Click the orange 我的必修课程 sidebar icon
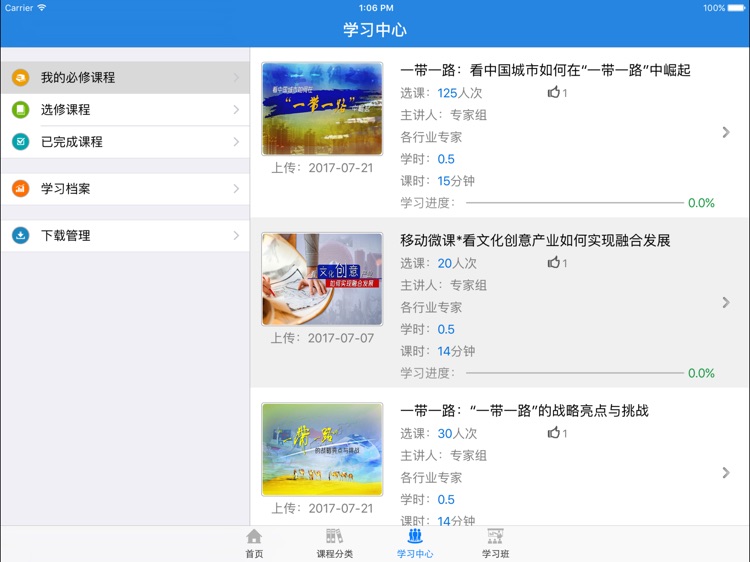Screen dimensions: 750x562 coord(21,77)
